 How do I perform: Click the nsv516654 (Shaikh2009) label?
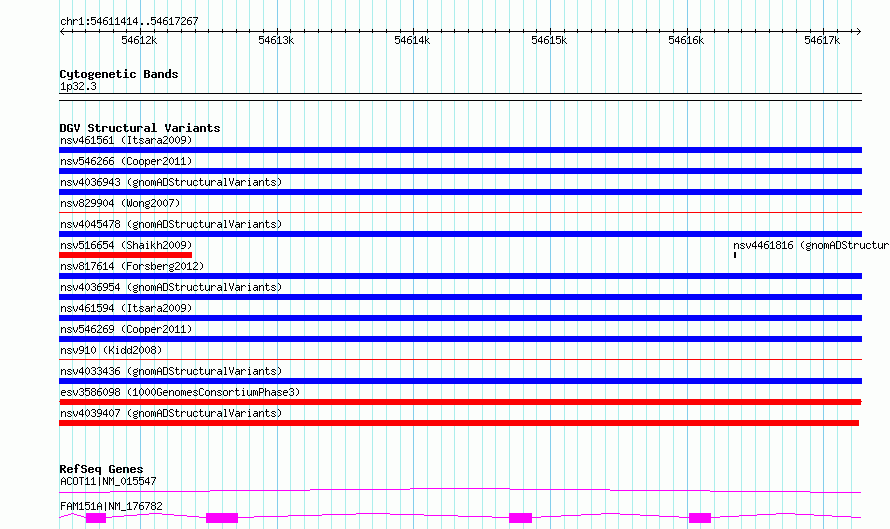click(x=126, y=245)
